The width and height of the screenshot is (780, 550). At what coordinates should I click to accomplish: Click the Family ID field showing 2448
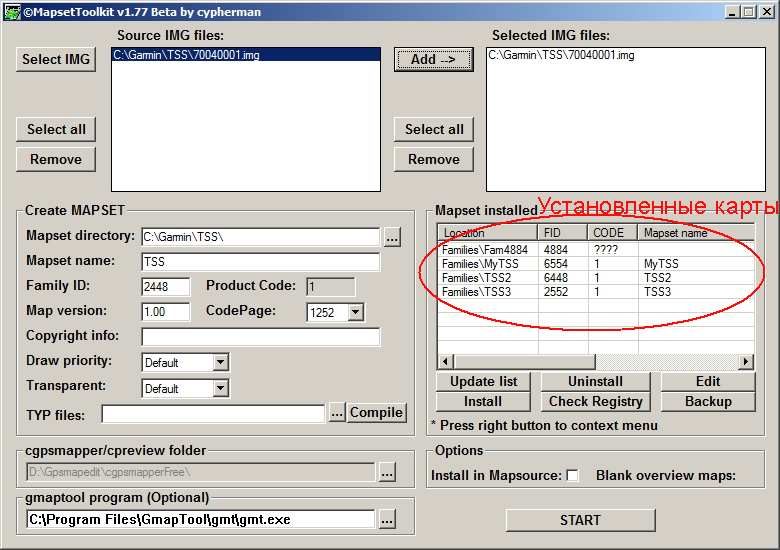tap(165, 286)
